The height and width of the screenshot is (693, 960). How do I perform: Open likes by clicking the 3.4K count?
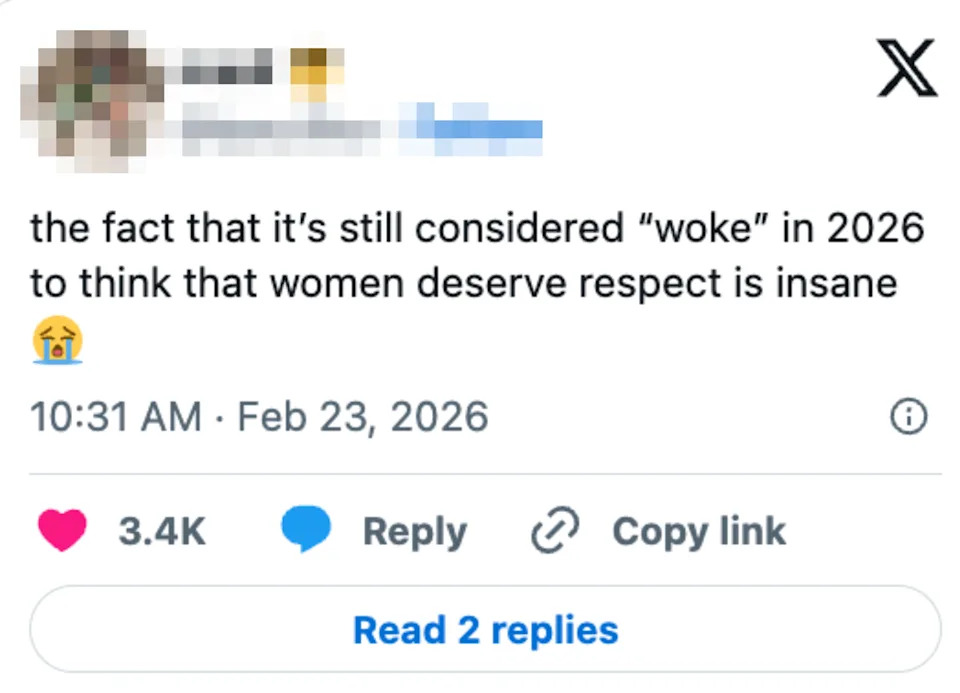pyautogui.click(x=163, y=531)
